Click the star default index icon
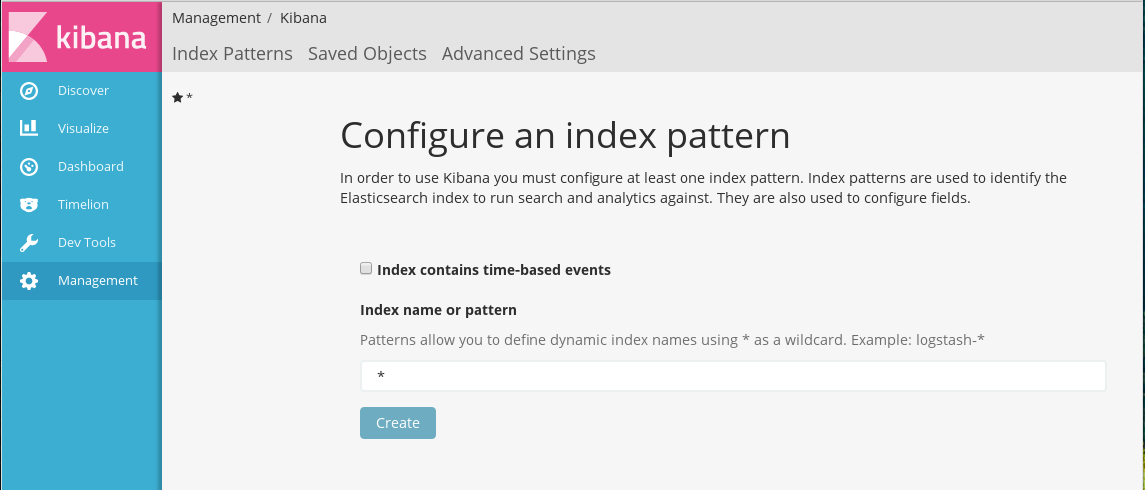This screenshot has height=490, width=1145. tap(177, 97)
